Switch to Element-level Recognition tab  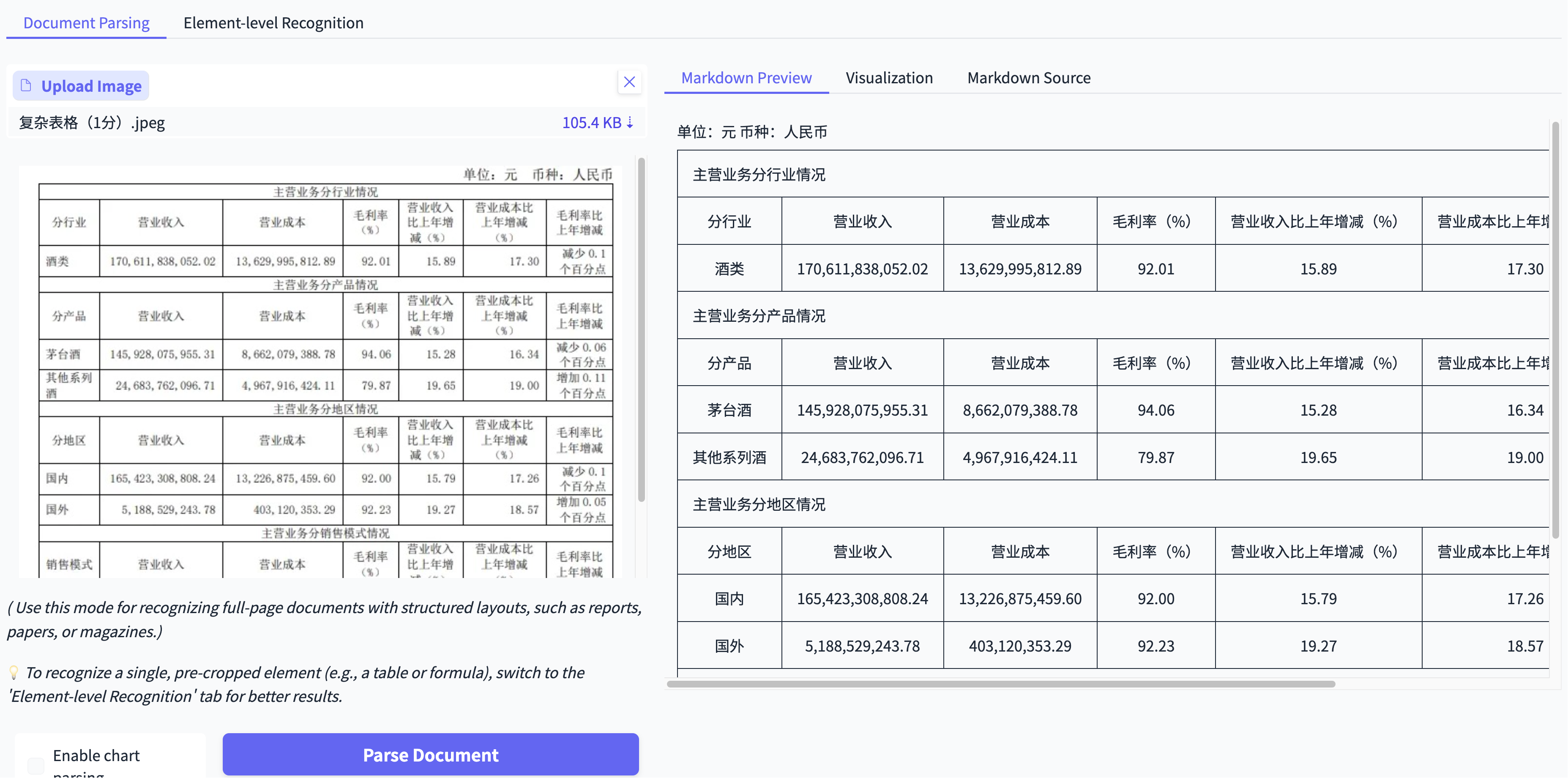[x=273, y=23]
